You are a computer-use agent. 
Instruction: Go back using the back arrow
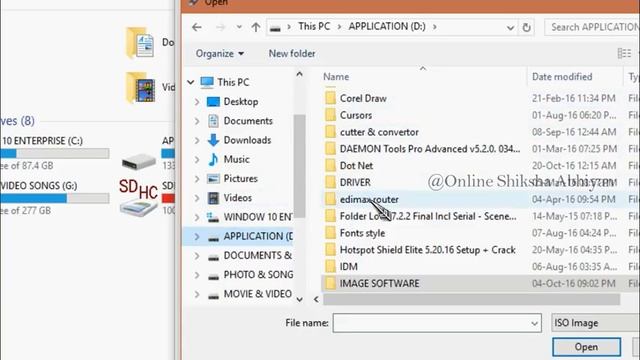point(197,27)
